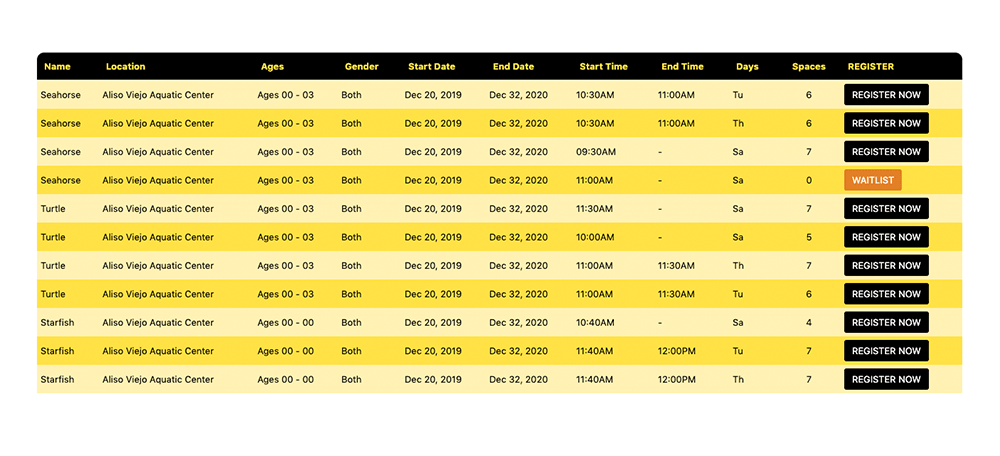The height and width of the screenshot is (456, 1000).
Task: Register for Turtle Saturday 10:00AM class
Action: pos(886,237)
